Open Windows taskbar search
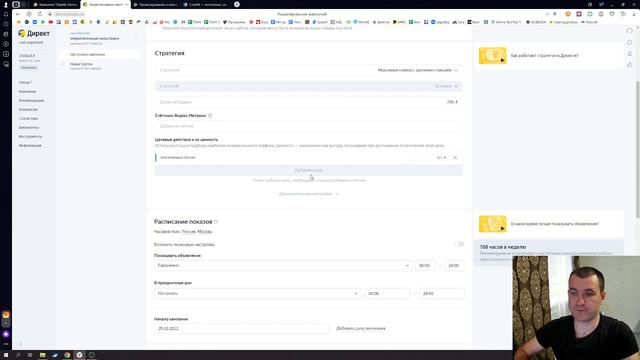This screenshot has height=360, width=640. [x=18, y=355]
